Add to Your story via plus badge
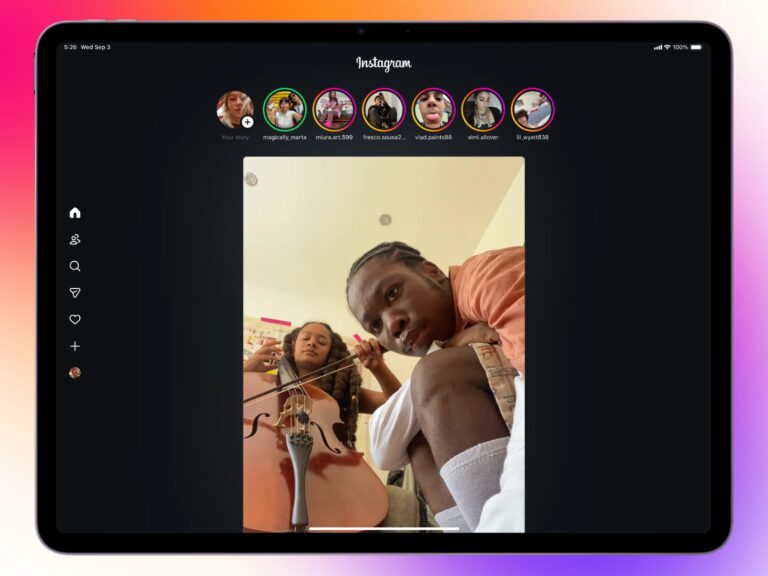The image size is (768, 576). tap(248, 122)
